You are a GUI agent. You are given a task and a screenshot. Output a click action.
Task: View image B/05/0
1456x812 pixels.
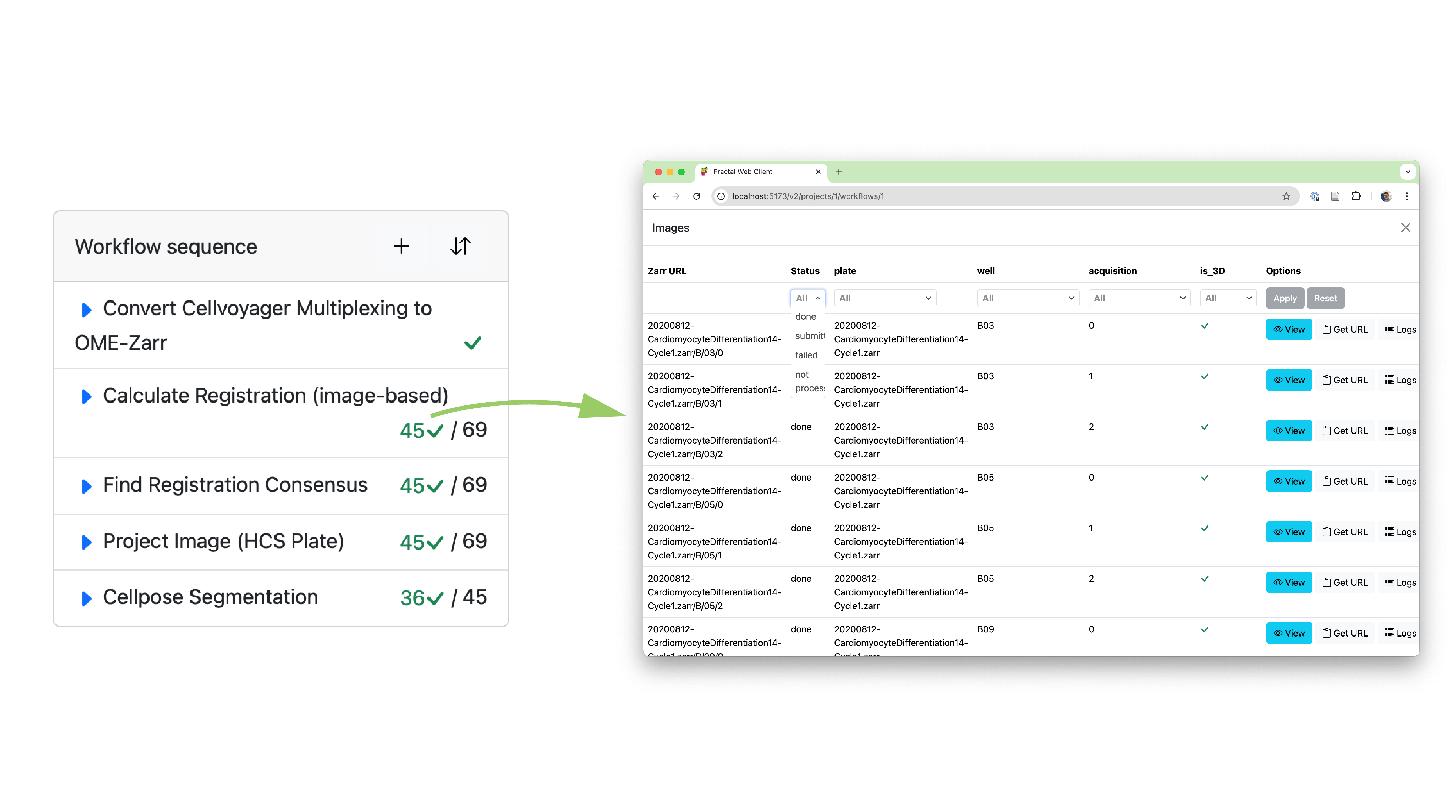pos(1289,481)
